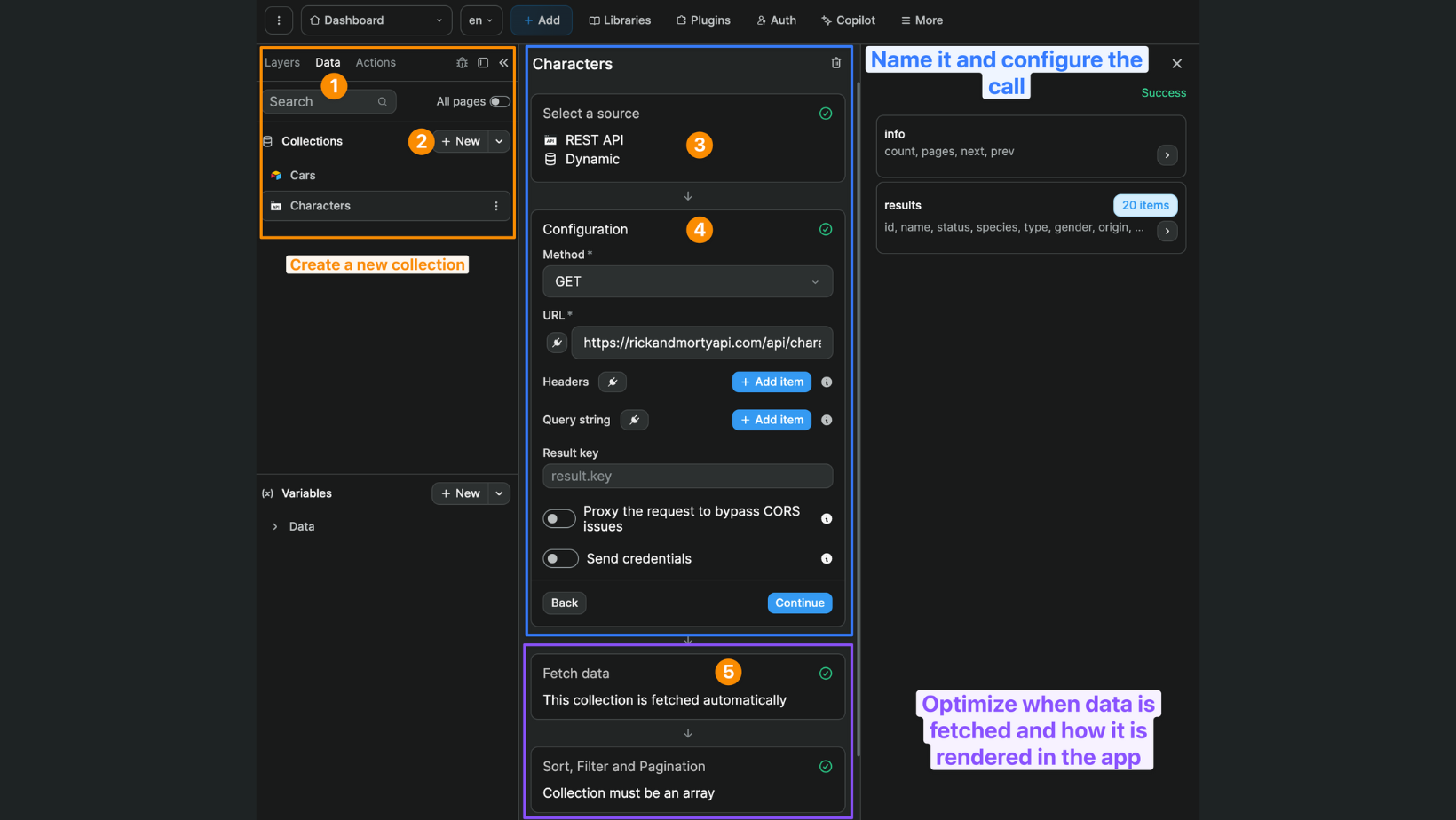Screen dimensions: 1456x820
Task: Turn on Send credentials
Action: click(x=560, y=558)
